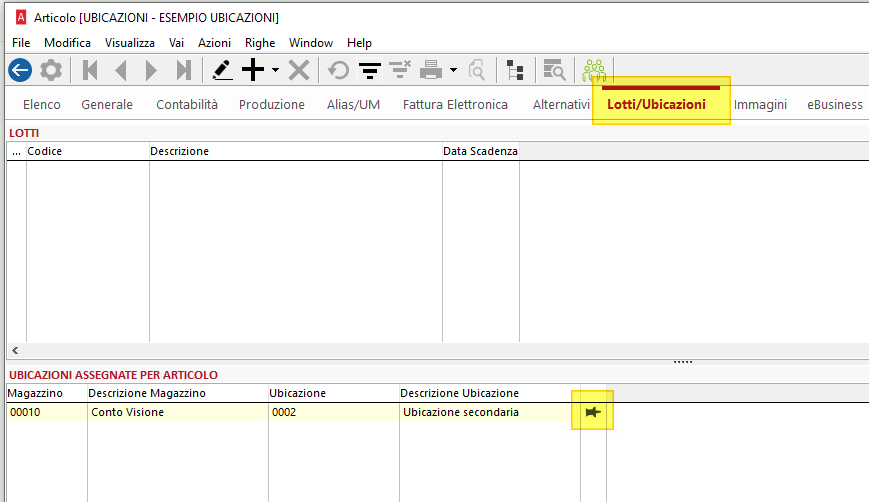The height and width of the screenshot is (502, 869).
Task: Click the search list magnifier icon
Action: (x=554, y=70)
